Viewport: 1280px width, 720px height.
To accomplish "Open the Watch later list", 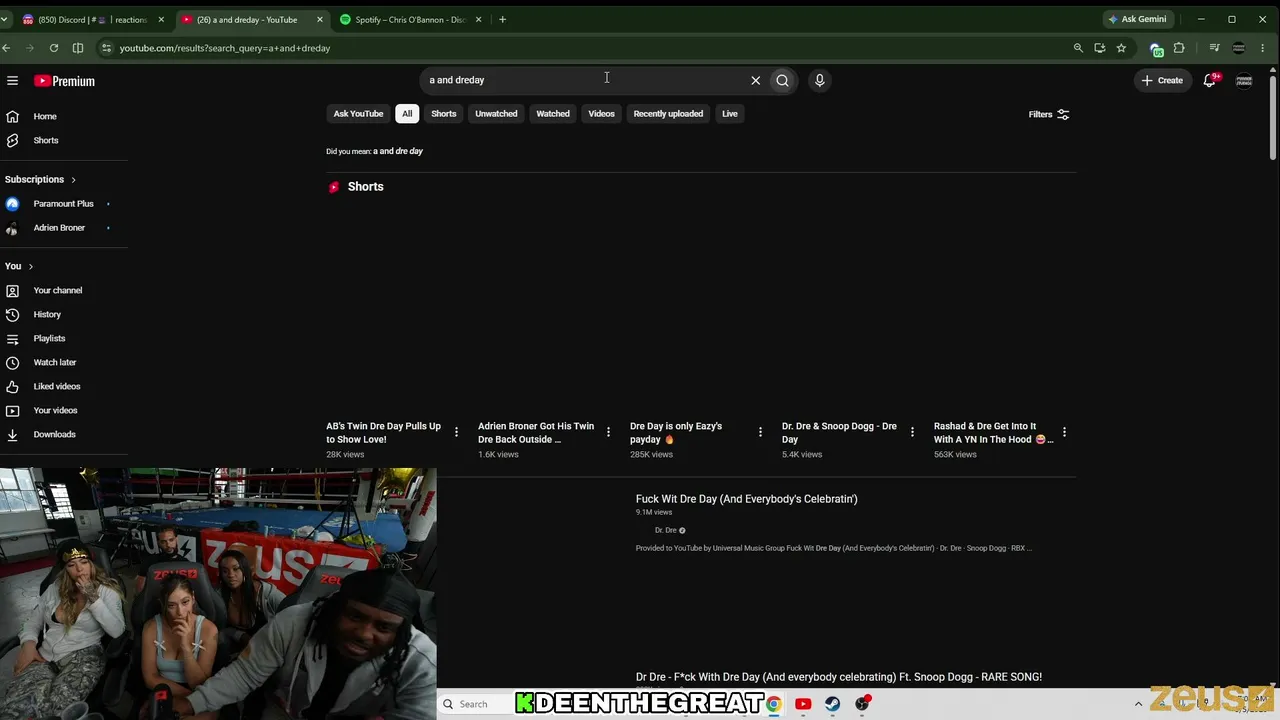I will click(55, 362).
